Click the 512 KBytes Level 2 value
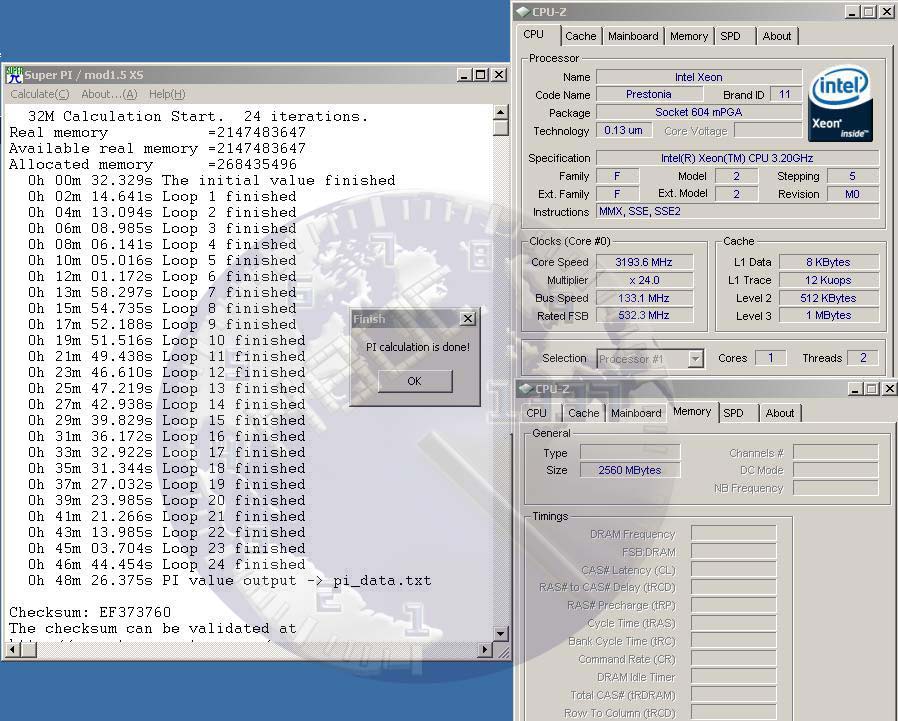 pos(829,298)
